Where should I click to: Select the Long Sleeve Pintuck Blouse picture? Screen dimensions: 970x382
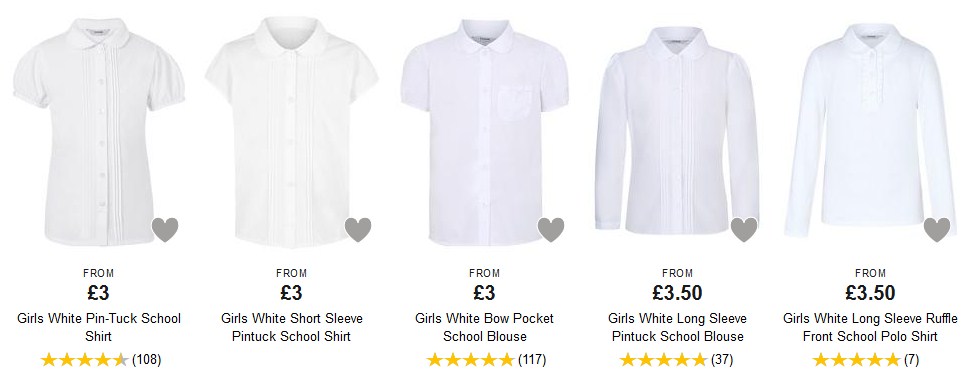[677, 132]
